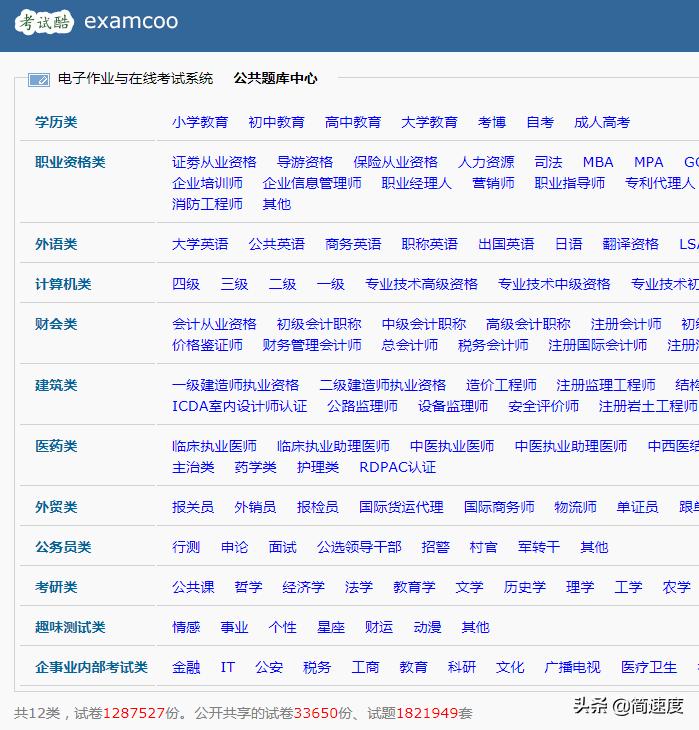Go to 自考 exams

click(x=540, y=122)
